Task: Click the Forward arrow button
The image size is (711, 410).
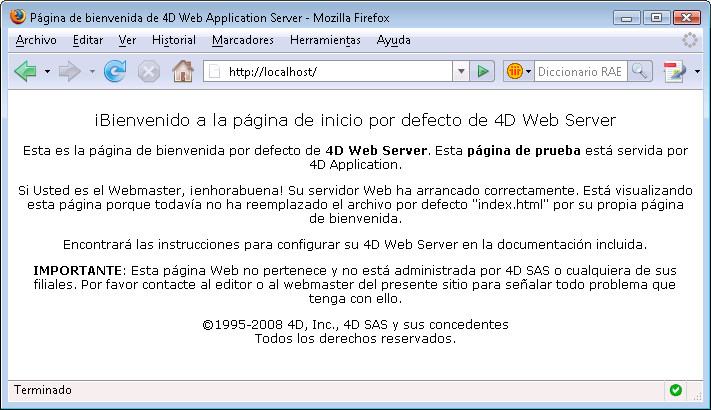Action: click(70, 72)
